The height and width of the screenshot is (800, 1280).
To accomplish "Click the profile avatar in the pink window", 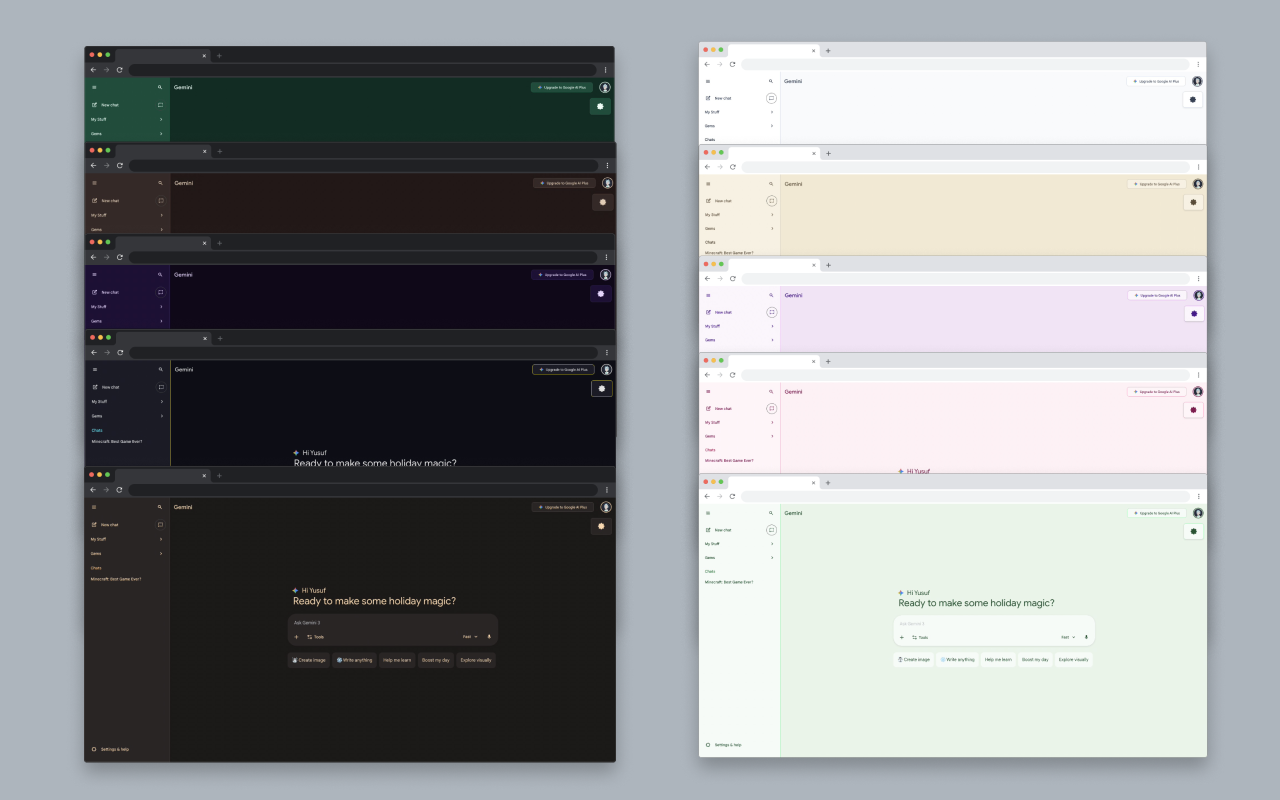I will pos(1198,391).
